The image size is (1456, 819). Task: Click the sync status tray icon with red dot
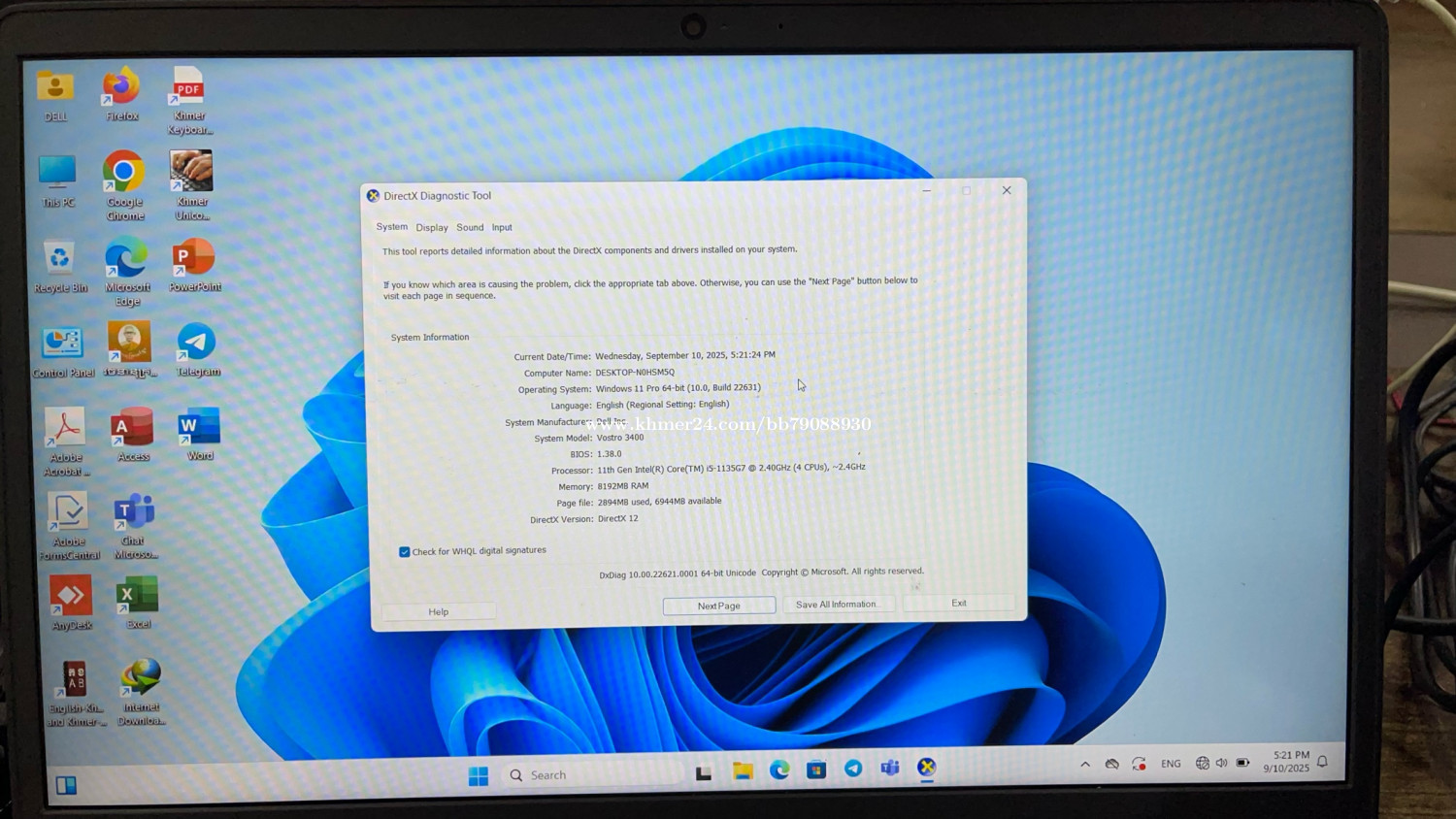coord(1140,765)
